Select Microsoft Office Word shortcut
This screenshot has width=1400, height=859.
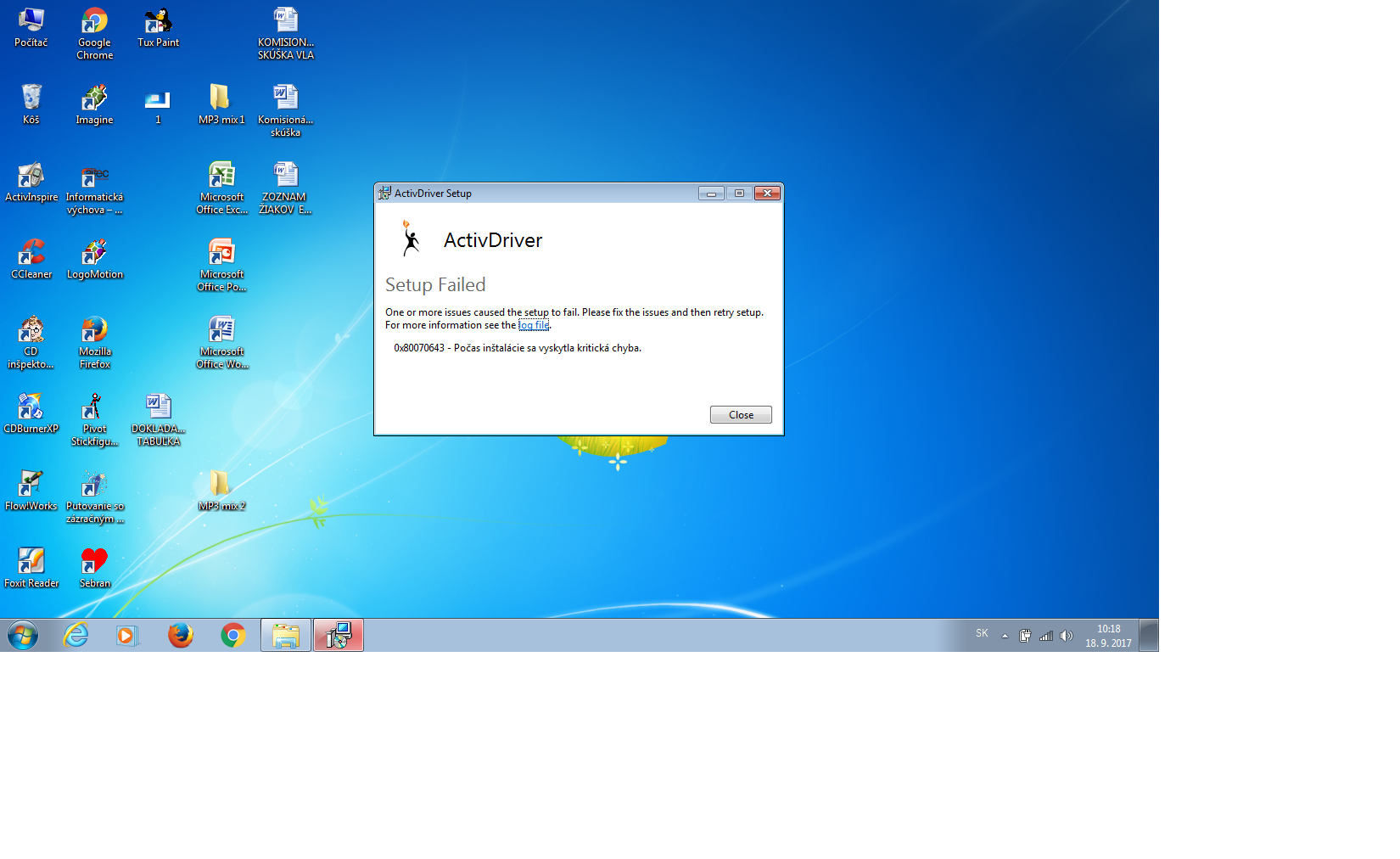pyautogui.click(x=221, y=342)
